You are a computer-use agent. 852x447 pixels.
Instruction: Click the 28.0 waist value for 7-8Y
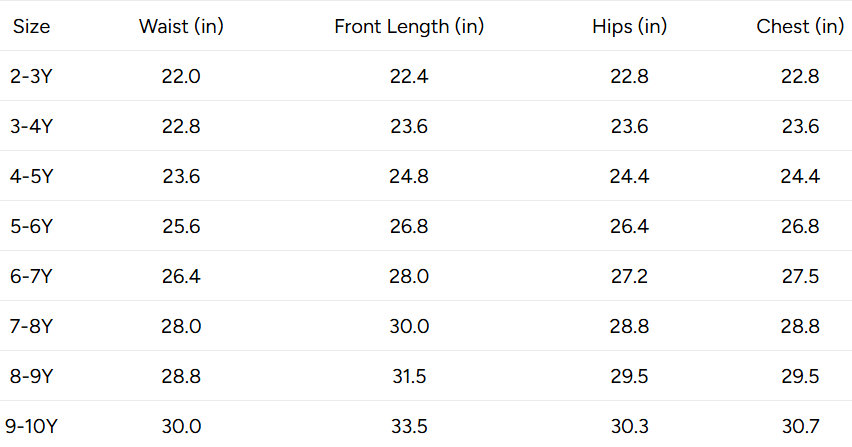click(181, 326)
